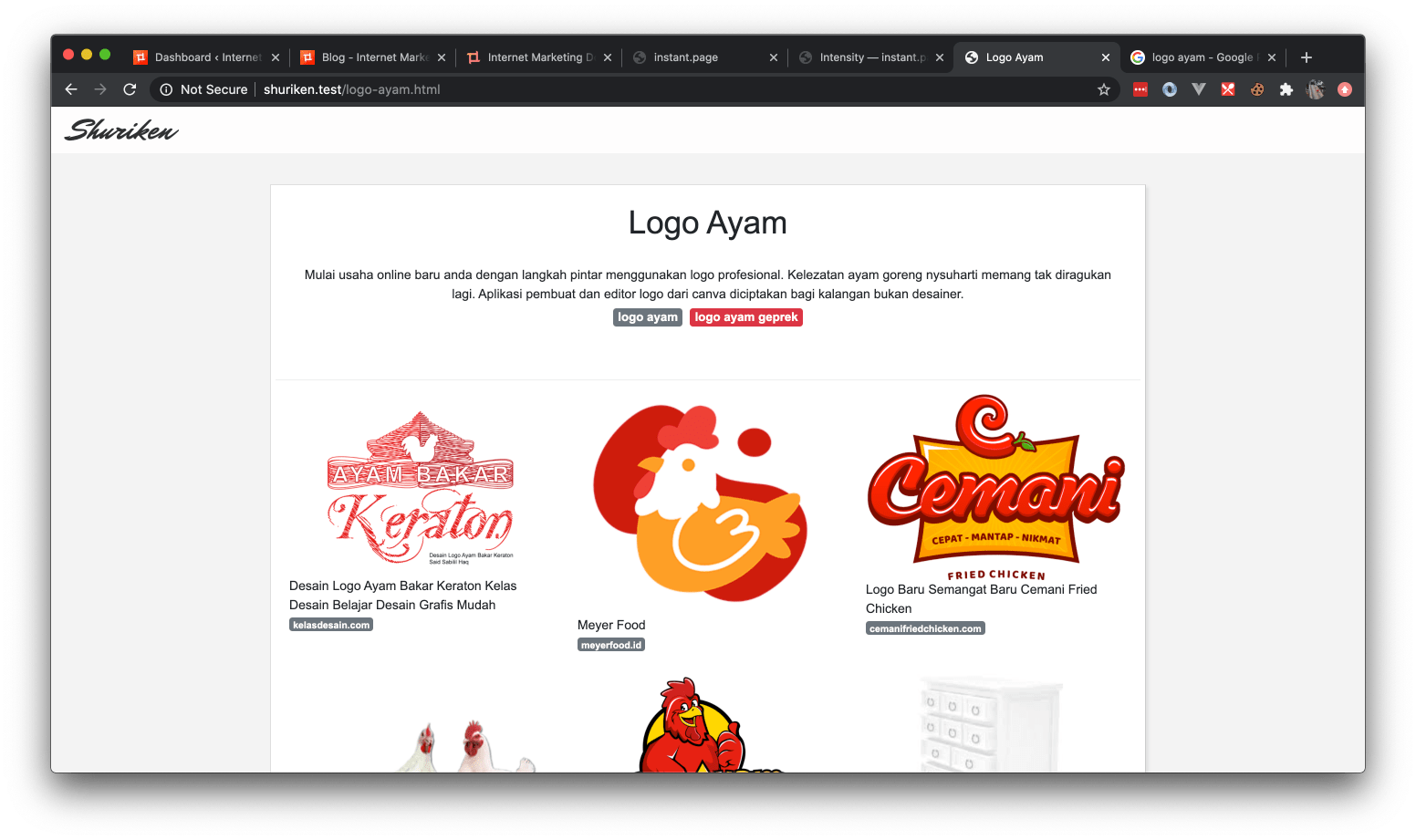The width and height of the screenshot is (1416, 840).
Task: Click the address bar URL shuriken.test/logo-ayam.html
Action: pos(352,89)
